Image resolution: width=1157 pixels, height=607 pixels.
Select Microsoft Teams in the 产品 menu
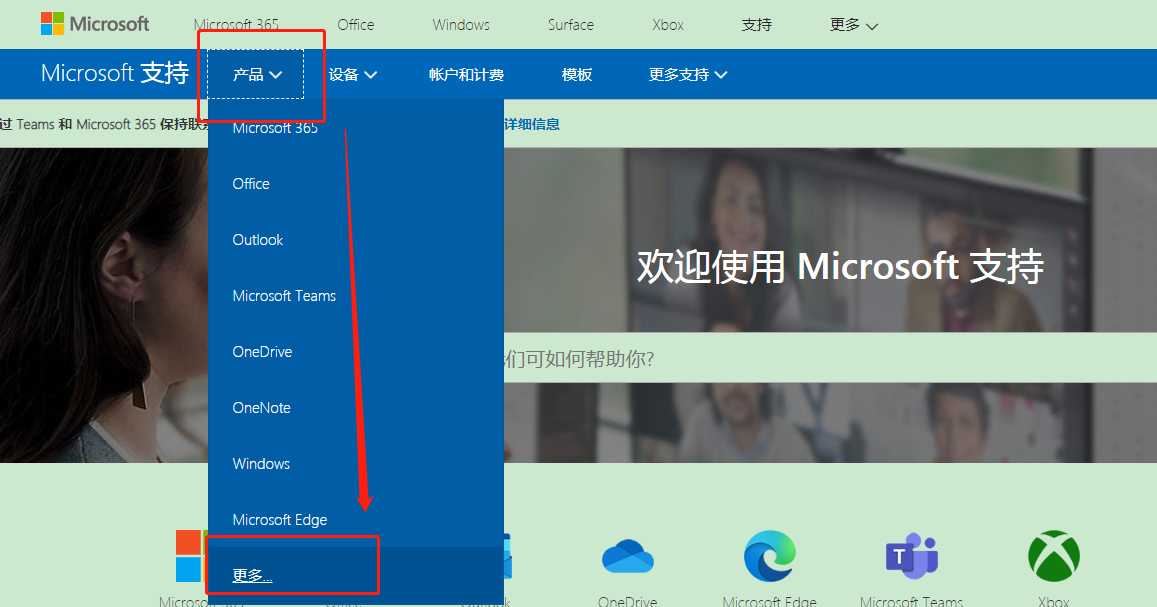(x=284, y=296)
